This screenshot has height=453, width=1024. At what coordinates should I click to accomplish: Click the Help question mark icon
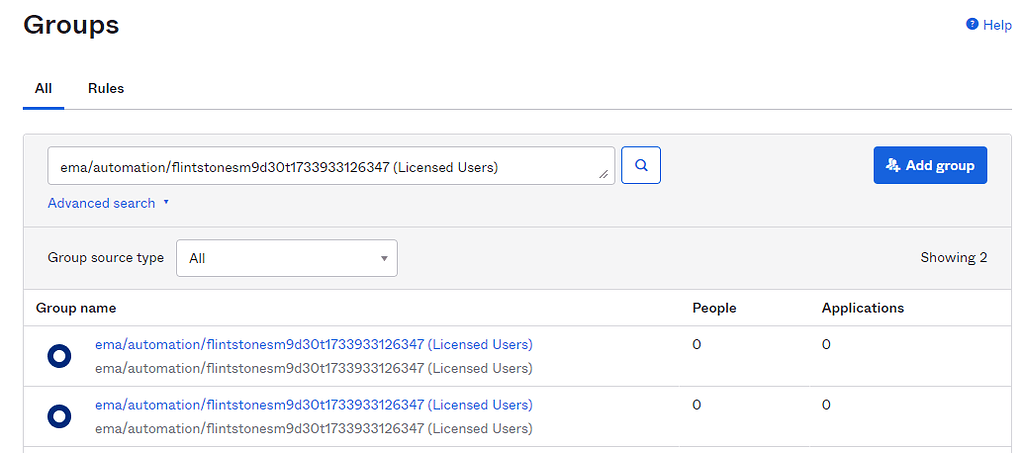click(x=972, y=25)
